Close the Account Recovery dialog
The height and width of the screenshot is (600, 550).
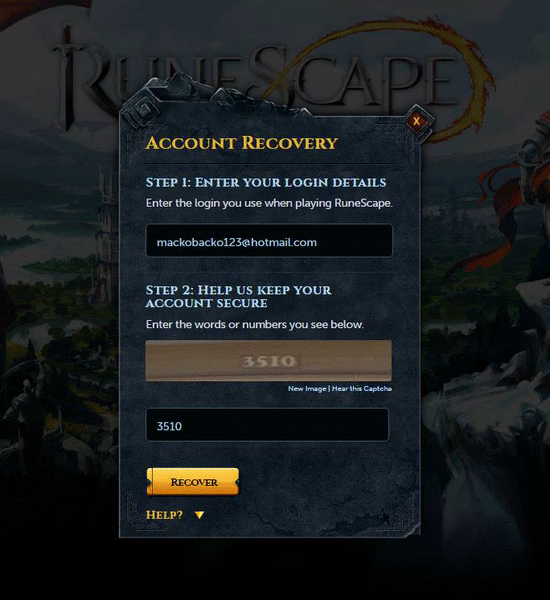click(x=416, y=121)
